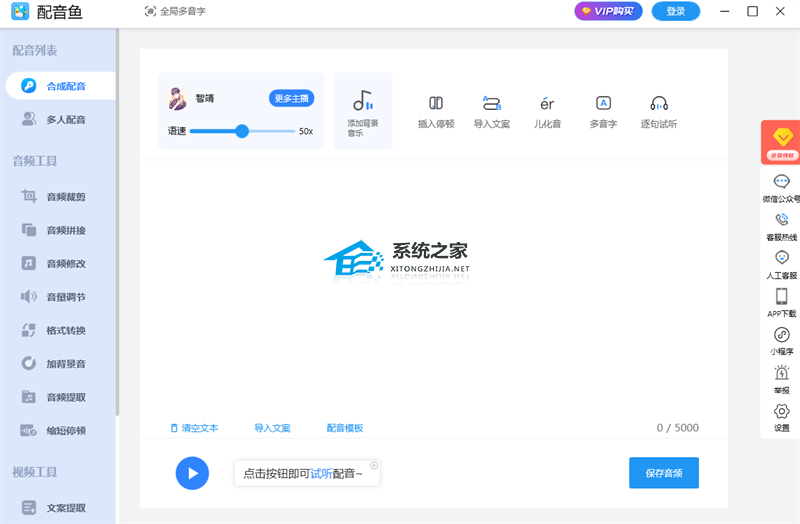Click the VIP购买 button
The width and height of the screenshot is (800, 524).
pos(608,11)
